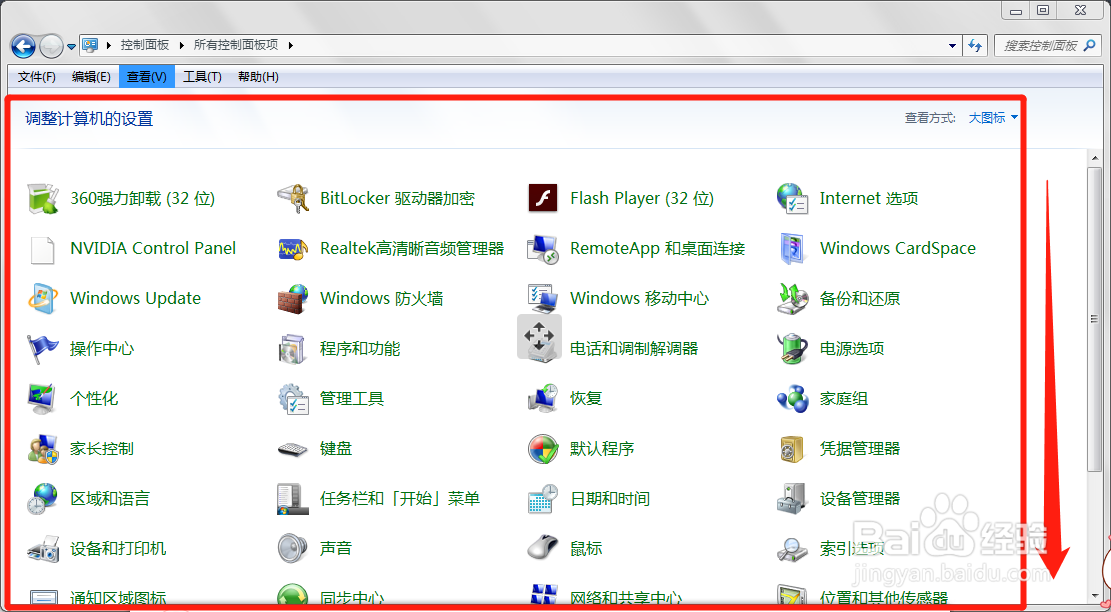
Task: Open the 索引选项 link
Action: (x=852, y=549)
